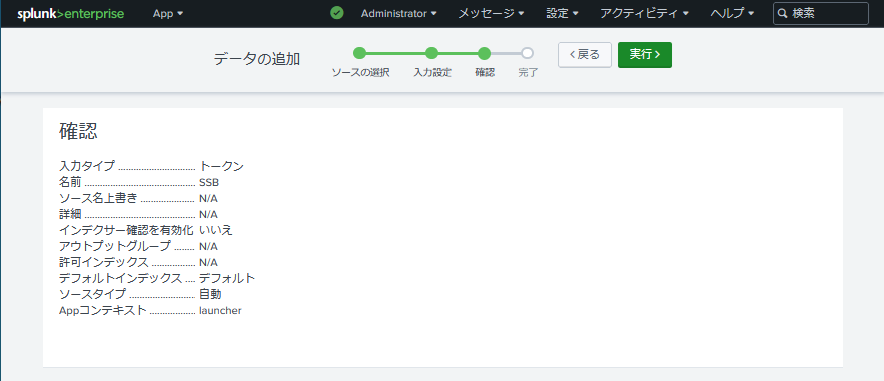884x381 pixels.
Task: Click the データの追加 title
Action: tap(257, 59)
